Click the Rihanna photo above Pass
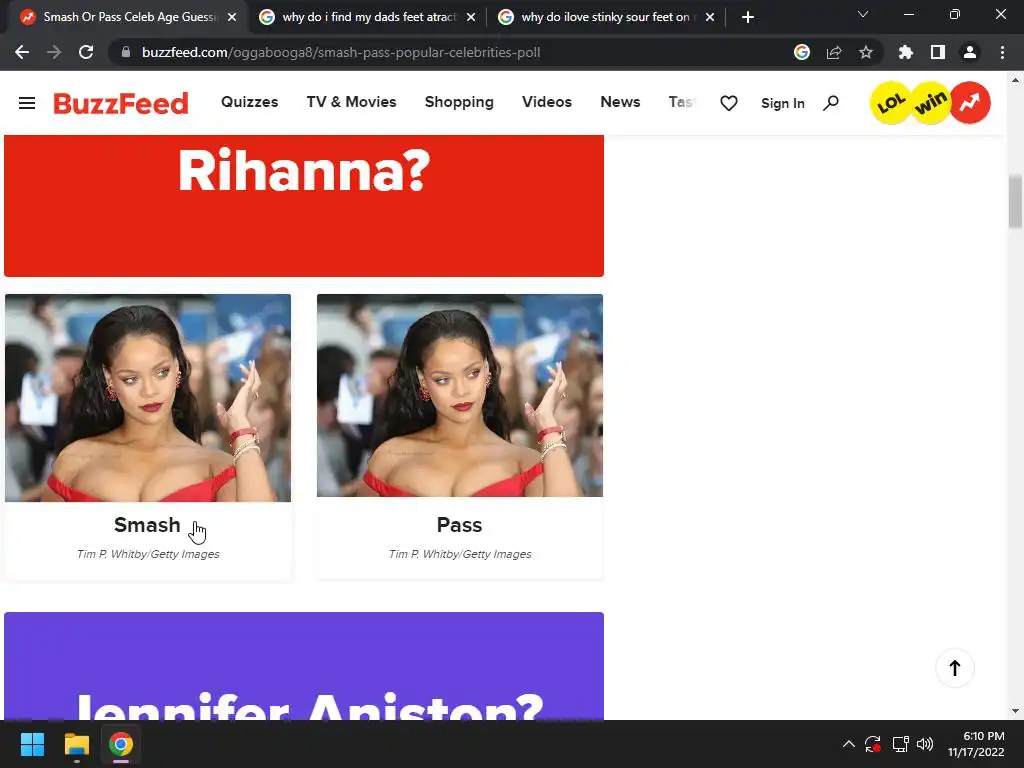The width and height of the screenshot is (1024, 768). click(460, 395)
